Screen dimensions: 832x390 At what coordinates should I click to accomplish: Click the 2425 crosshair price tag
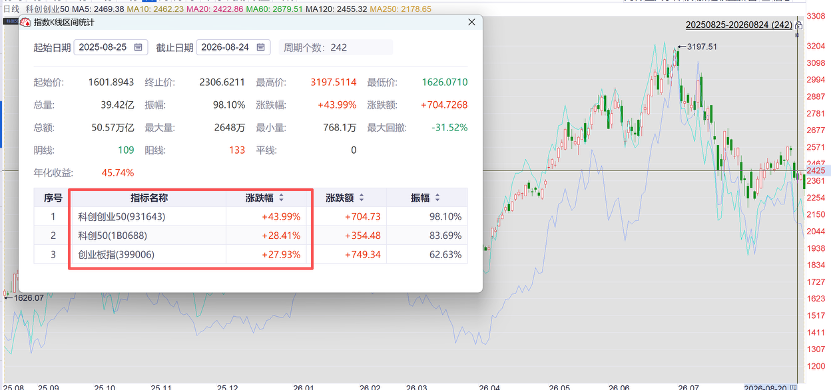pos(816,171)
